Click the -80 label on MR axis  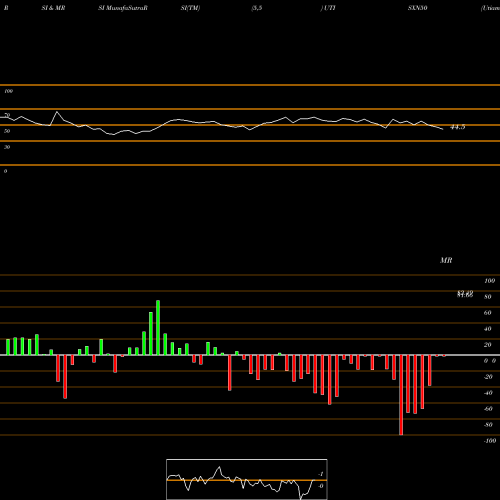tap(488, 425)
